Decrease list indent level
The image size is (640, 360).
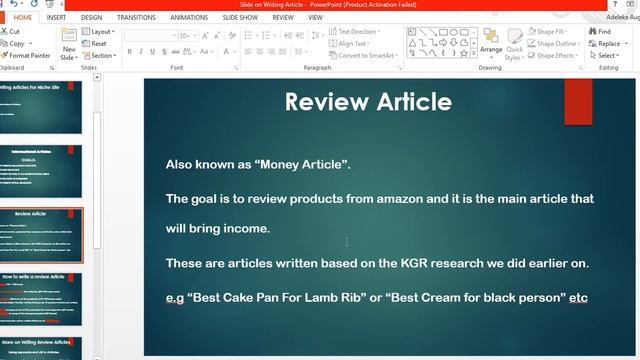pos(288,36)
